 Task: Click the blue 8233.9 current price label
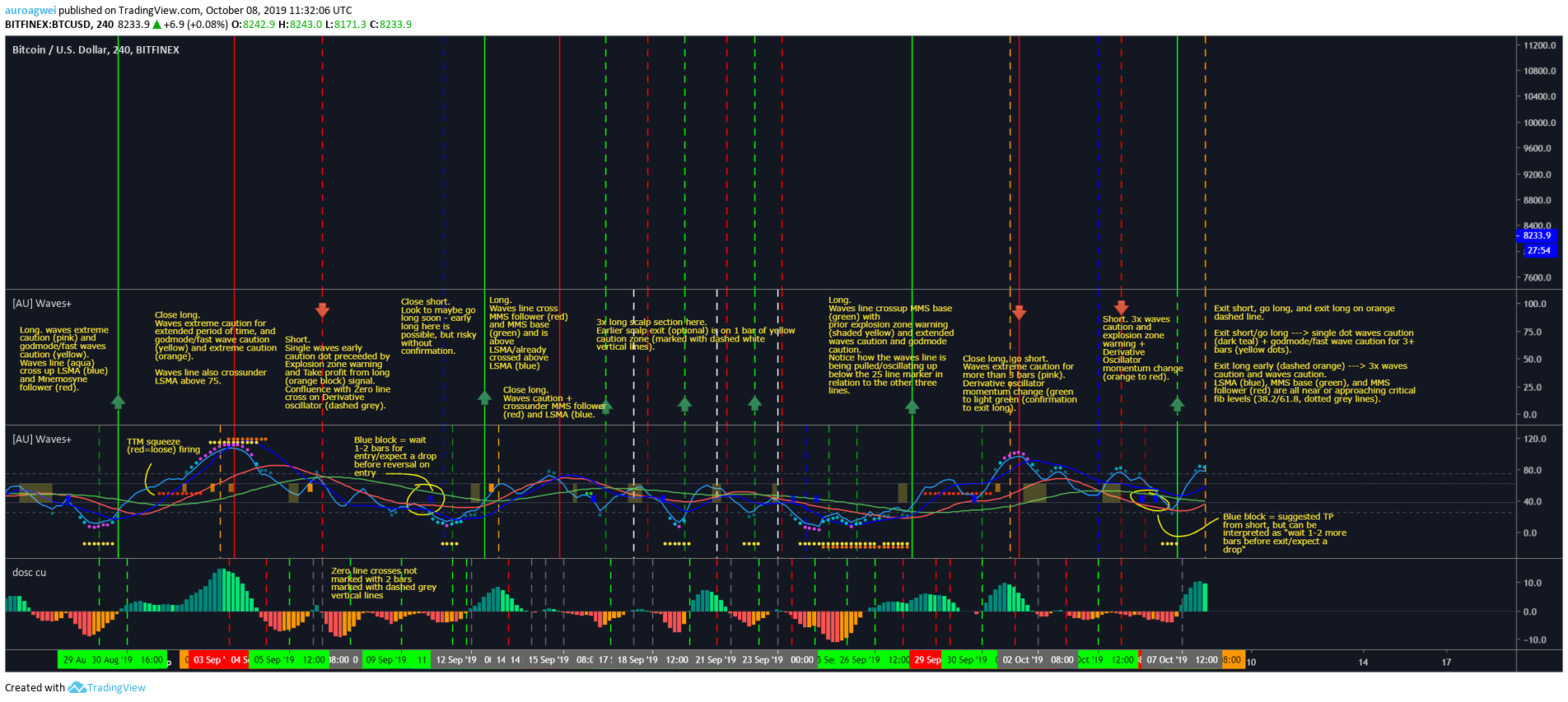(1537, 235)
